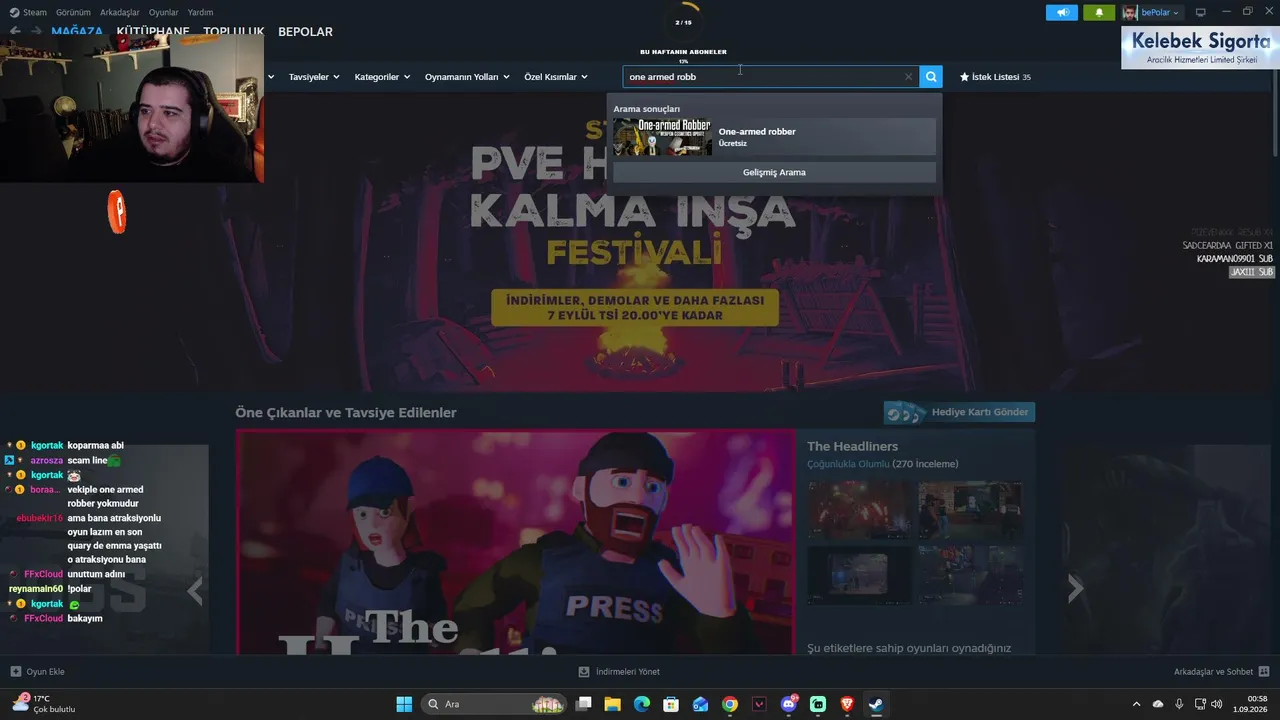Screen dimensions: 1280x720
Task: Expand the Oynamanın Yolları dropdown
Action: tap(467, 77)
